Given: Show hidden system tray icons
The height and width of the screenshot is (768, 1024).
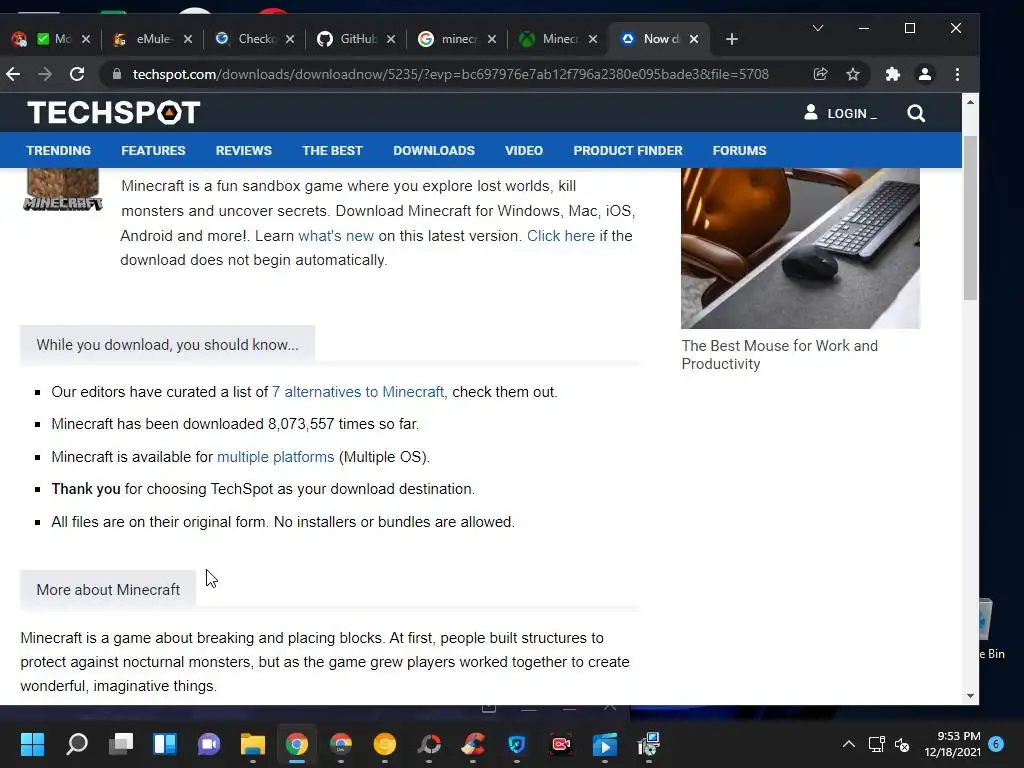Looking at the screenshot, I should click(848, 744).
